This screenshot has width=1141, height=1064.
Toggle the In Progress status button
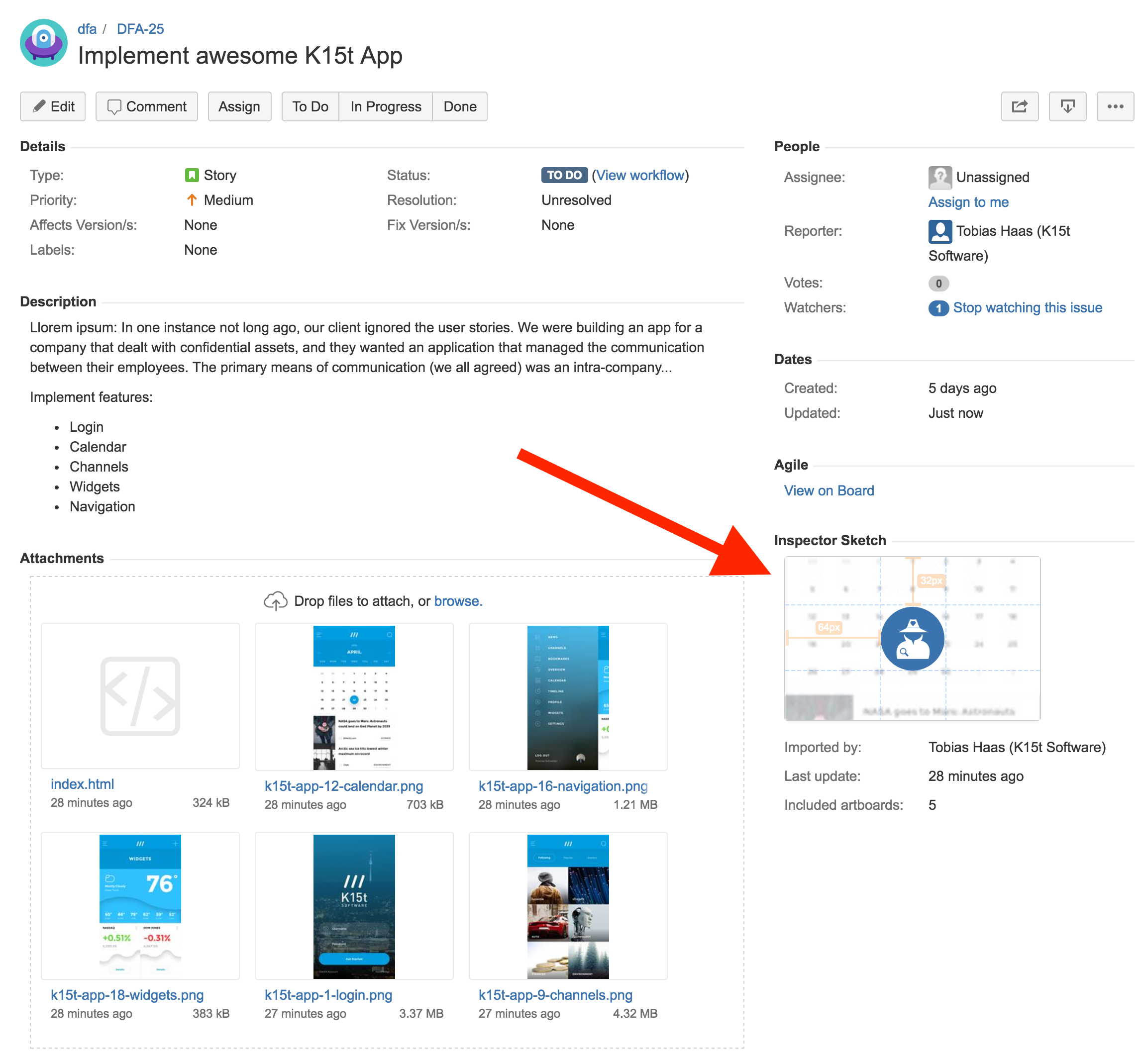click(x=385, y=107)
